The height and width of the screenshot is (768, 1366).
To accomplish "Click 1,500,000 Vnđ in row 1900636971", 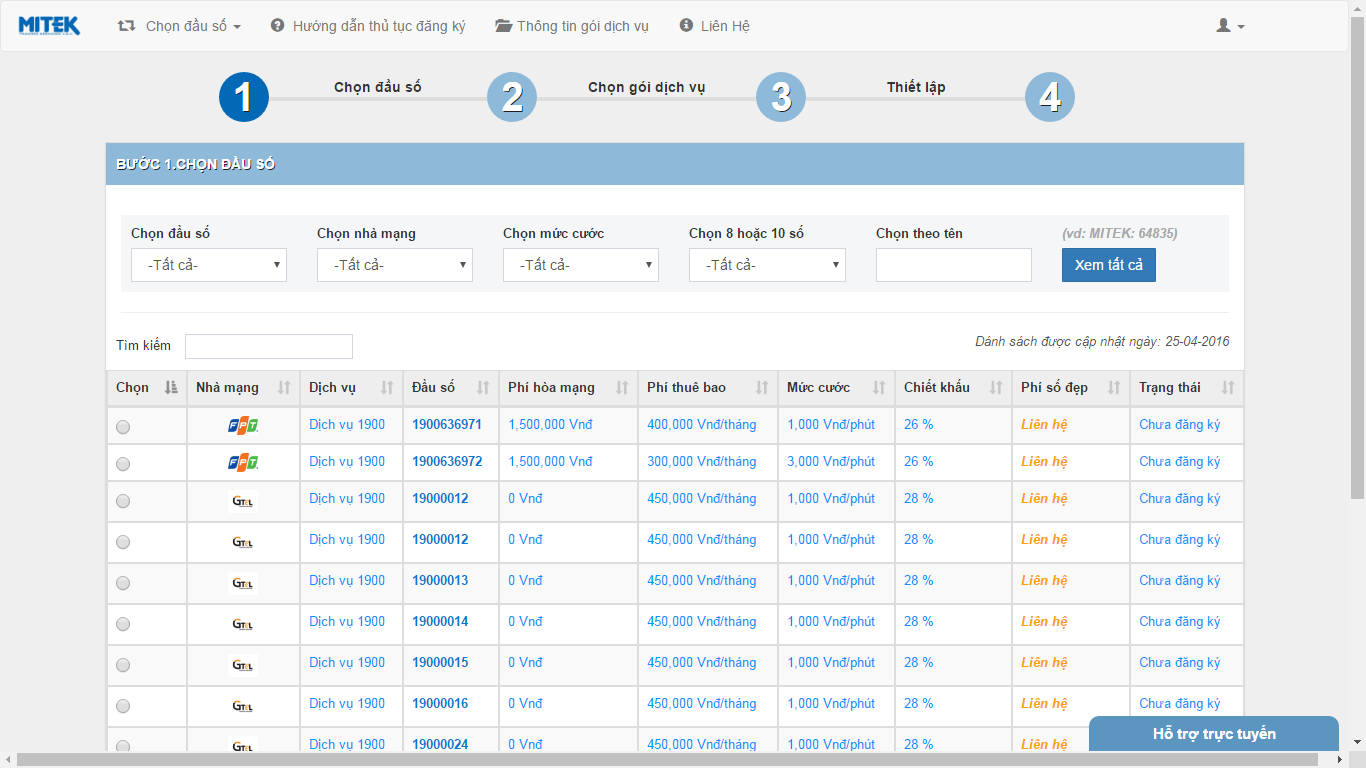I will coord(550,424).
